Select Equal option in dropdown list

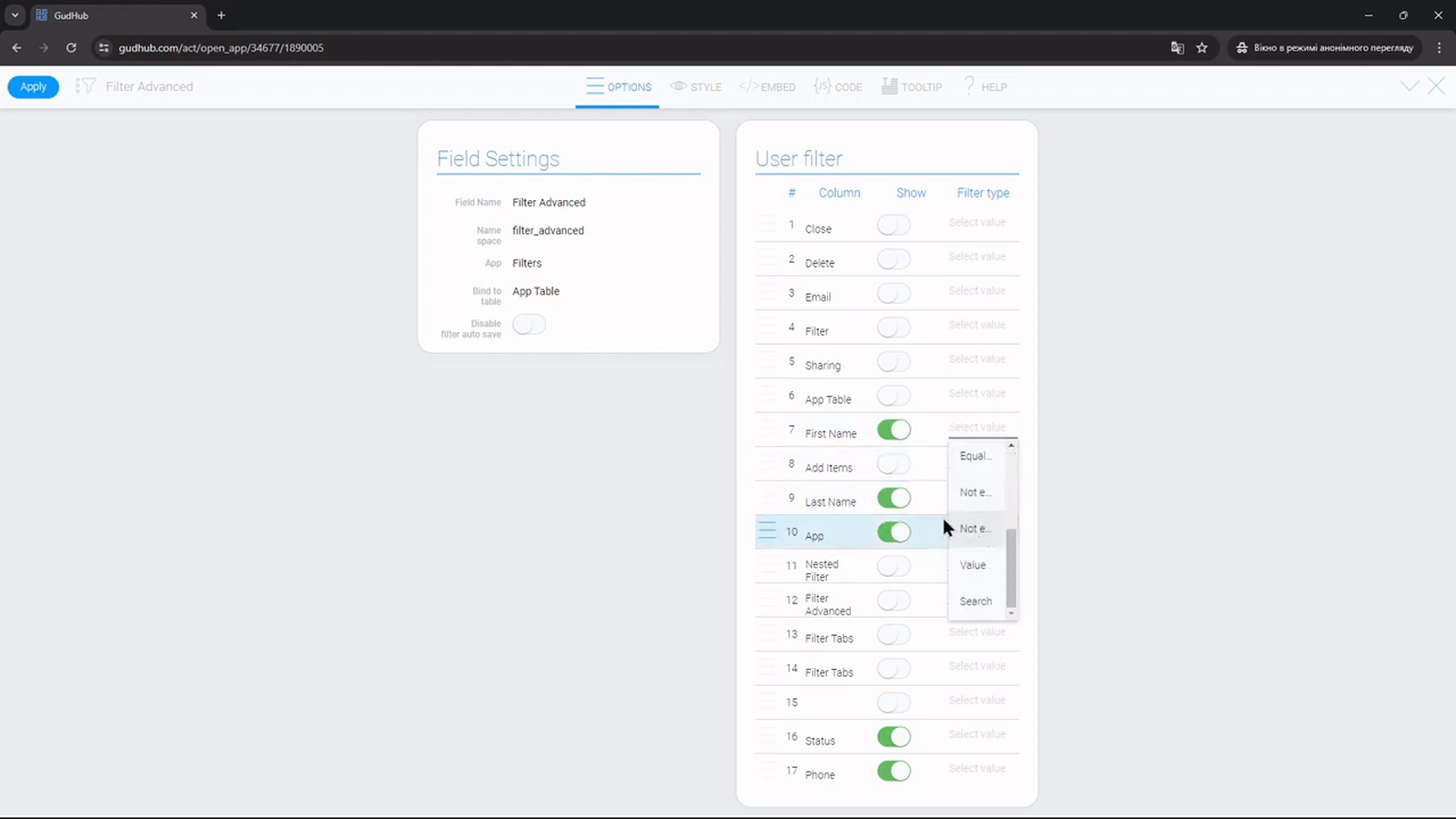[x=976, y=456]
